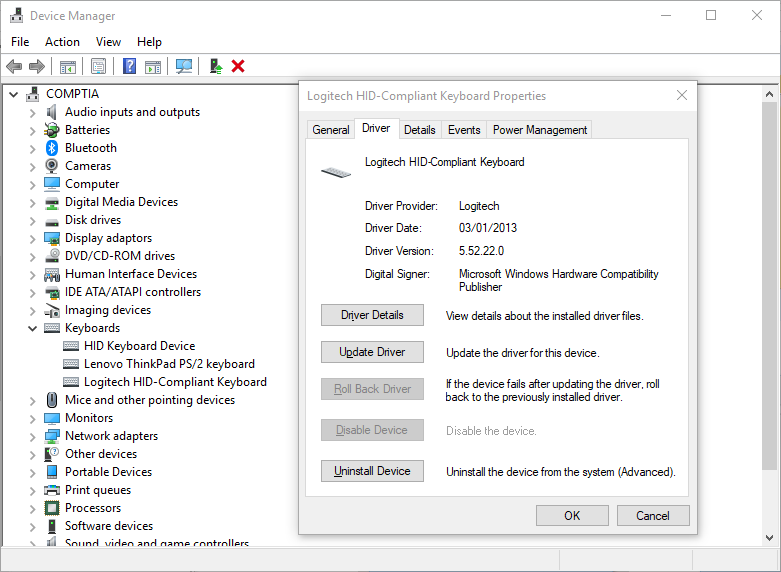Click the Device Manager title bar icon
Screen dimensions: 781x572
pyautogui.click(x=16, y=15)
